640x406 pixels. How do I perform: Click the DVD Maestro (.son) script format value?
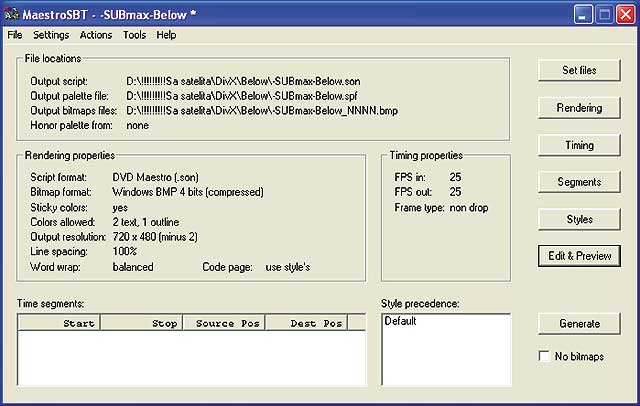point(156,177)
